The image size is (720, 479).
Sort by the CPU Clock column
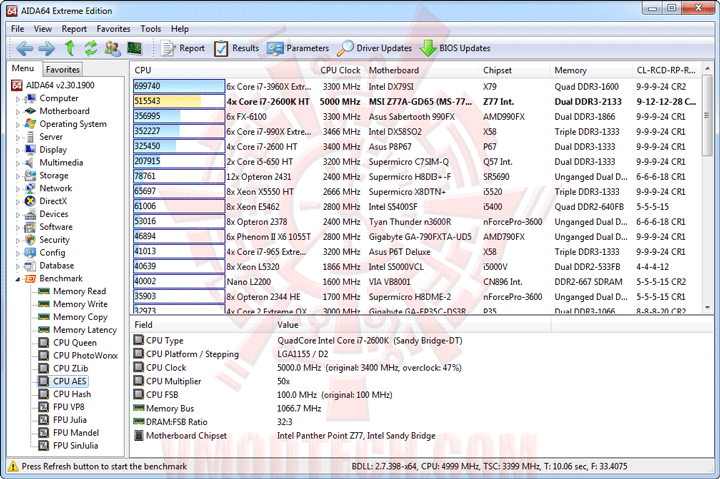(340, 70)
